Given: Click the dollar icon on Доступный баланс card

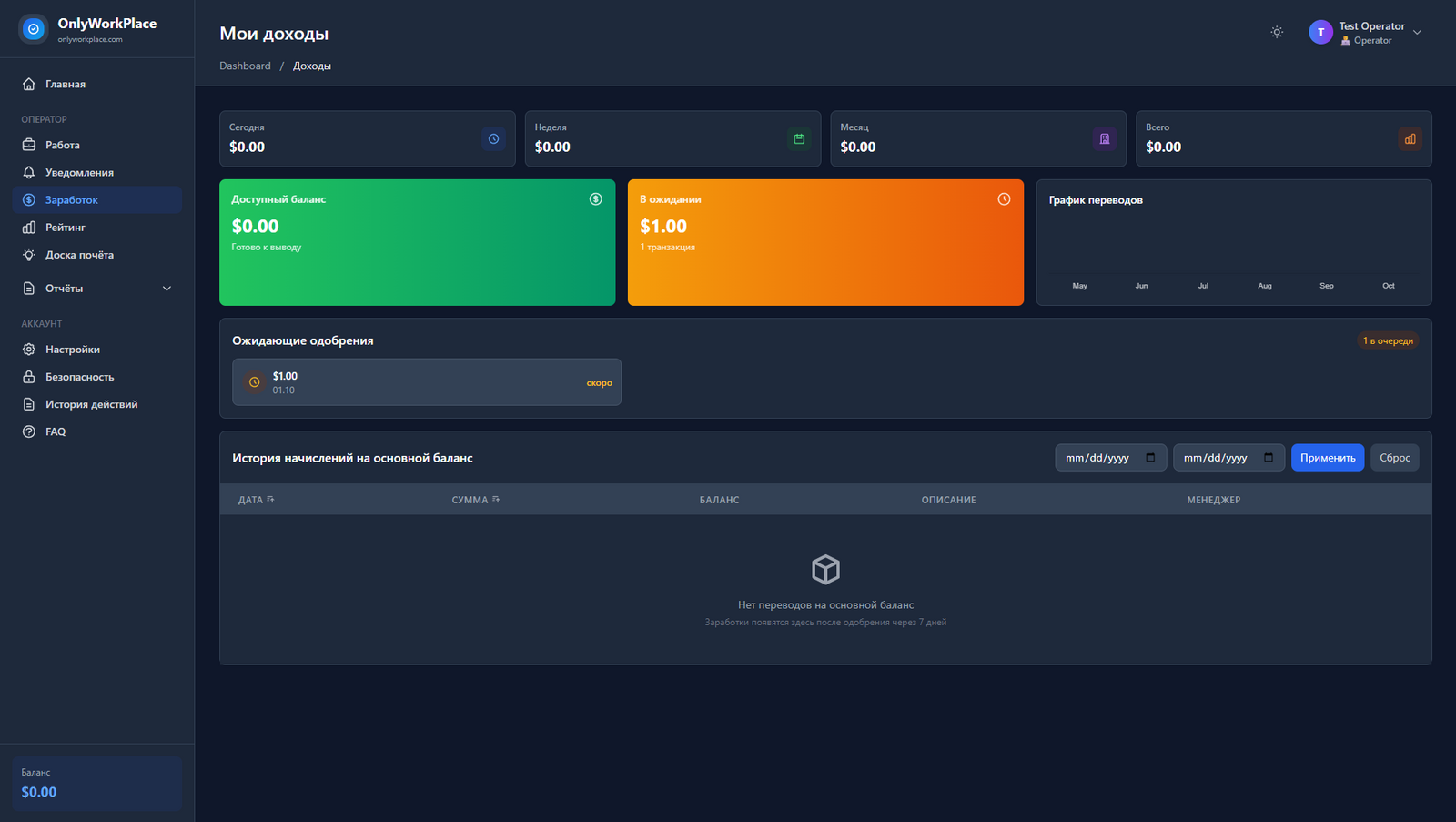Looking at the screenshot, I should (595, 199).
